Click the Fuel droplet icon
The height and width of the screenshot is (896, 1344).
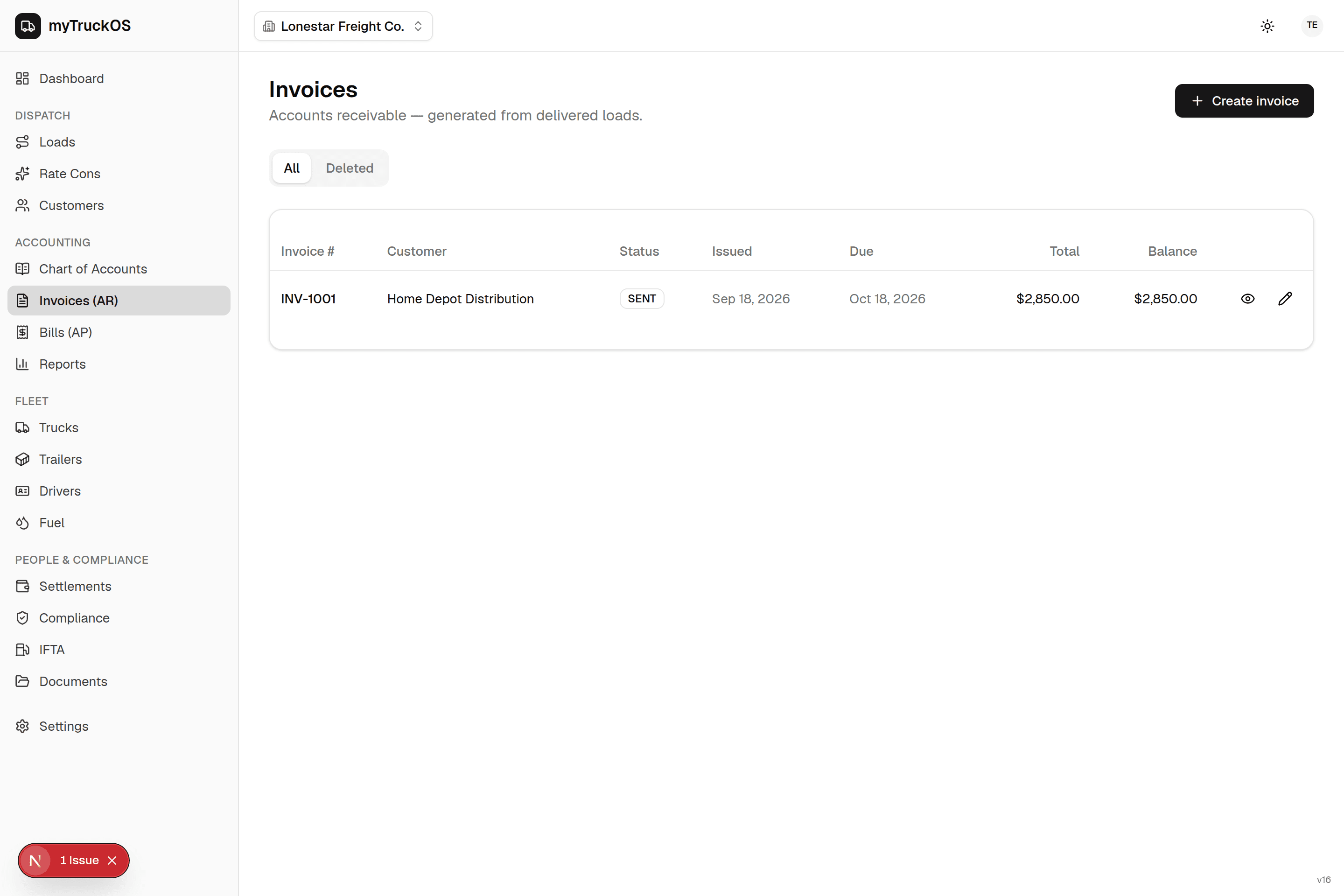(22, 522)
